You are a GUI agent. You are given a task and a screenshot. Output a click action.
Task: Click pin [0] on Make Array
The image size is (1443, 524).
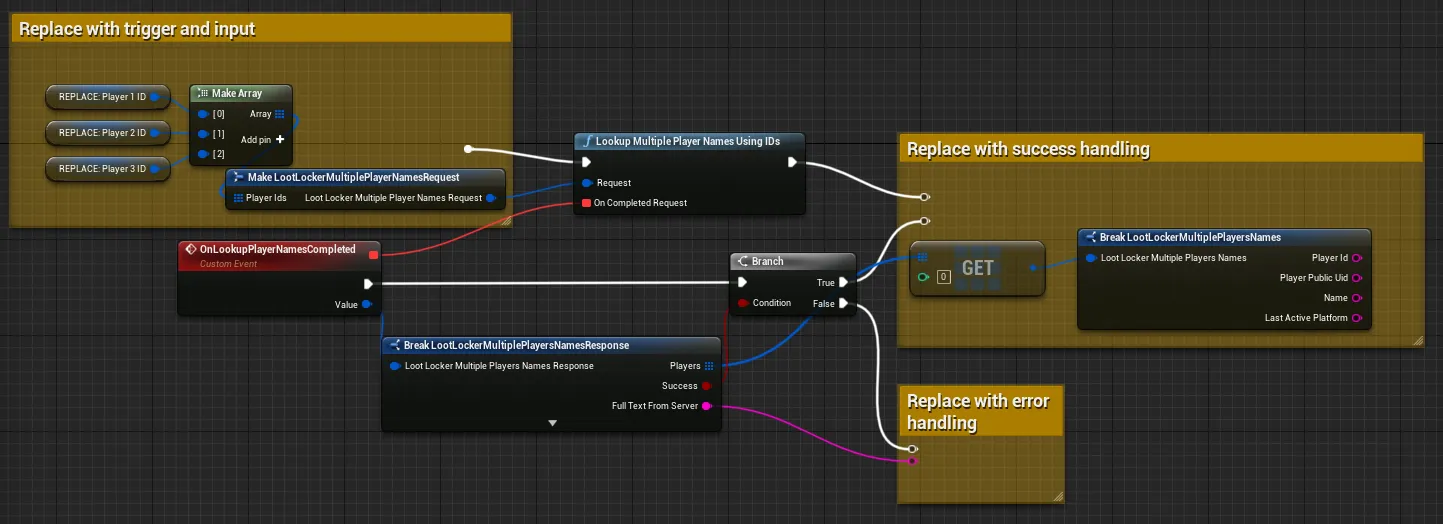click(203, 114)
